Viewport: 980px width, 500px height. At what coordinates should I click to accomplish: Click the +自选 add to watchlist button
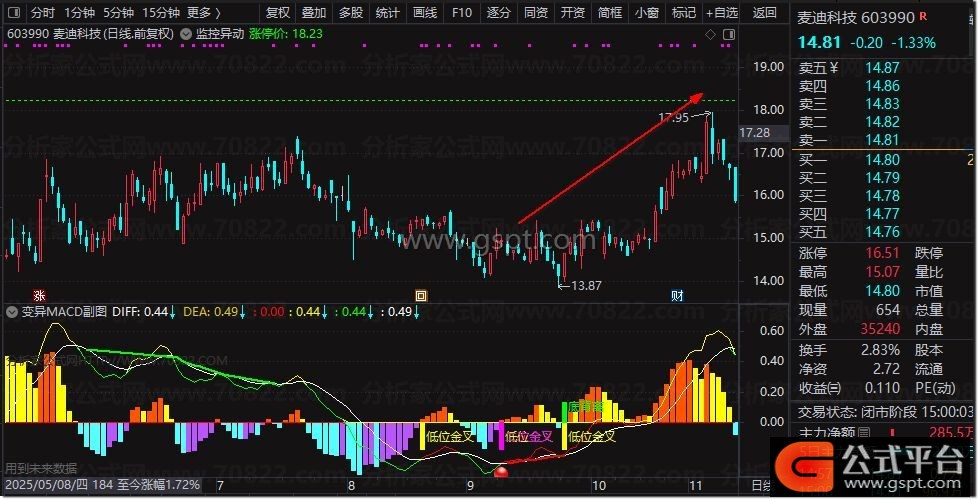721,13
